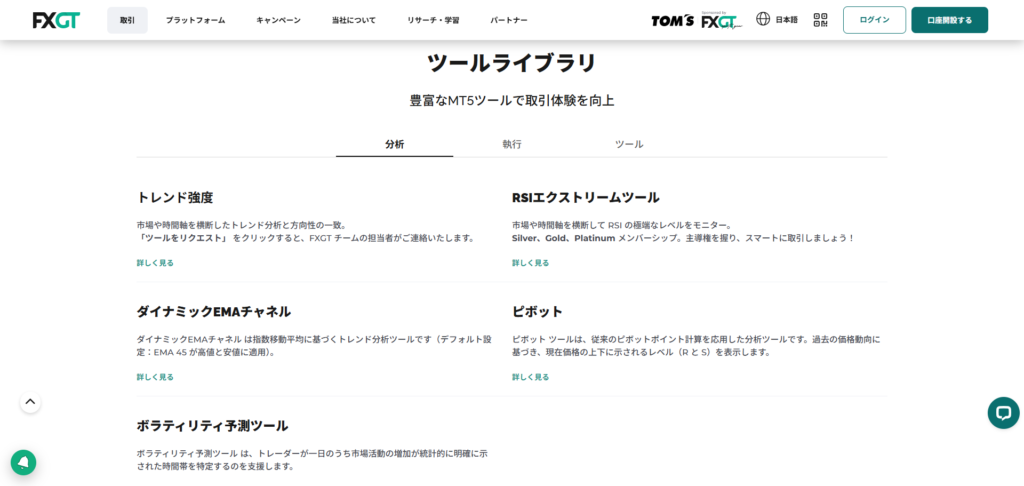Open the live chat bubble

[x=1003, y=412]
